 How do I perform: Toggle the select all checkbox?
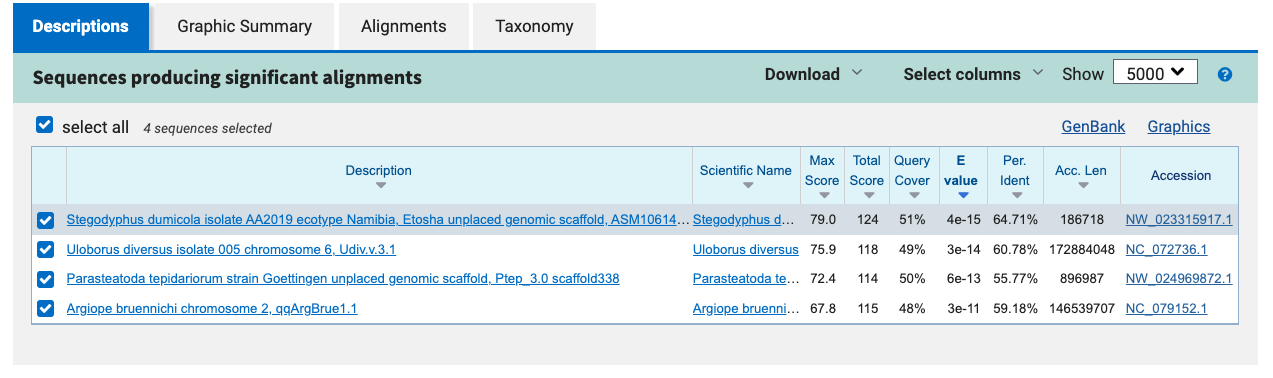pyautogui.click(x=44, y=125)
